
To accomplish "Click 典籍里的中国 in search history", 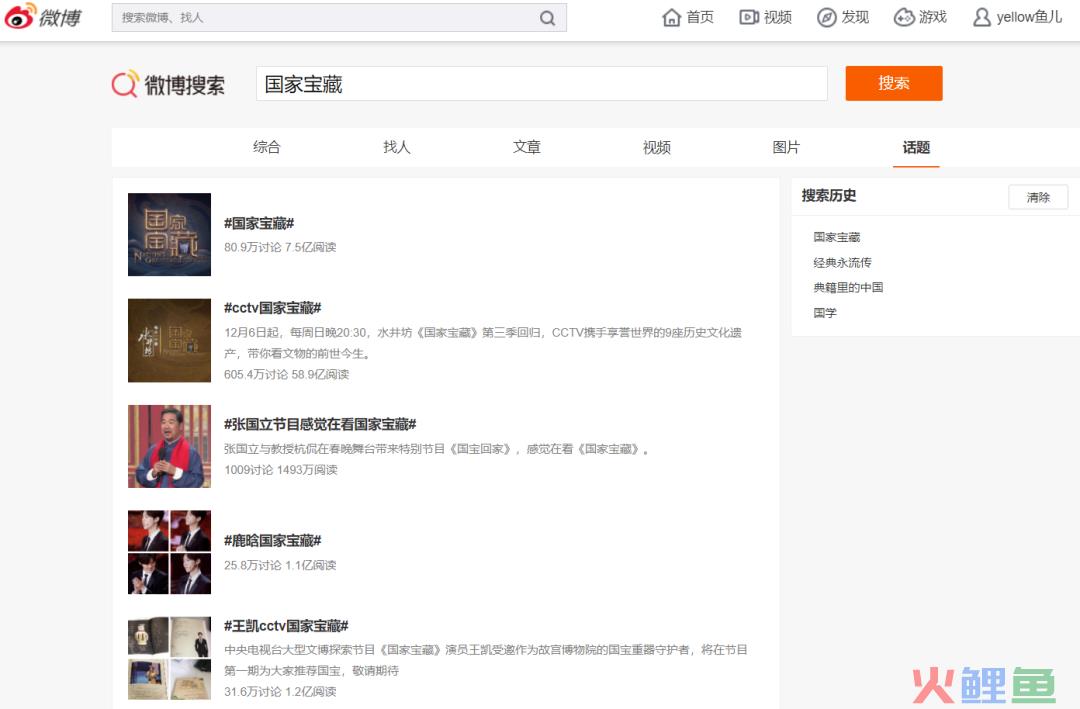I will click(x=848, y=287).
